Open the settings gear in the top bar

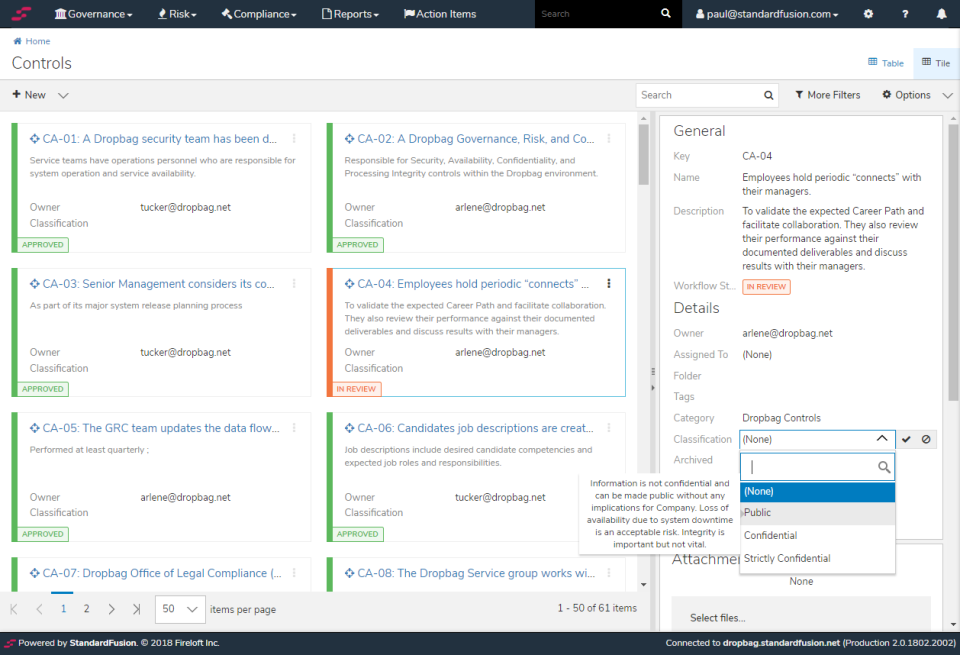868,13
